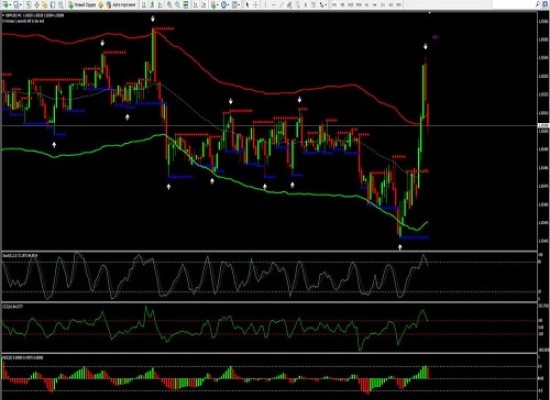Open the Market Watch window icon
550x400 pixels.
(28, 5)
